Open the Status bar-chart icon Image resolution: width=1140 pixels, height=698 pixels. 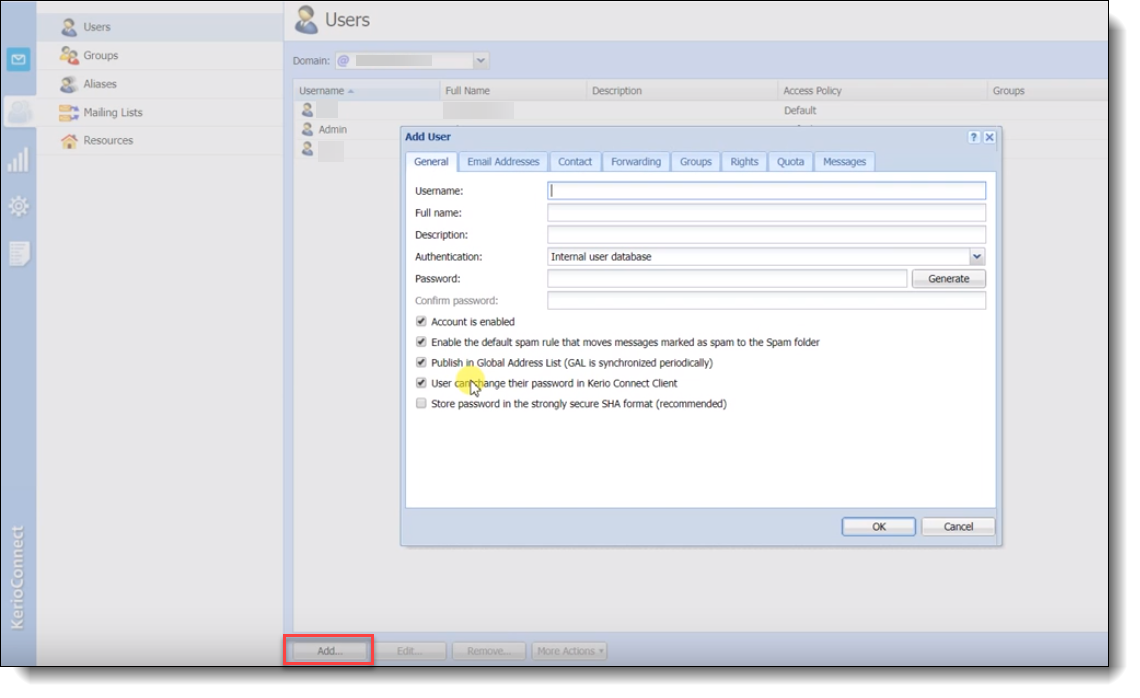18,160
